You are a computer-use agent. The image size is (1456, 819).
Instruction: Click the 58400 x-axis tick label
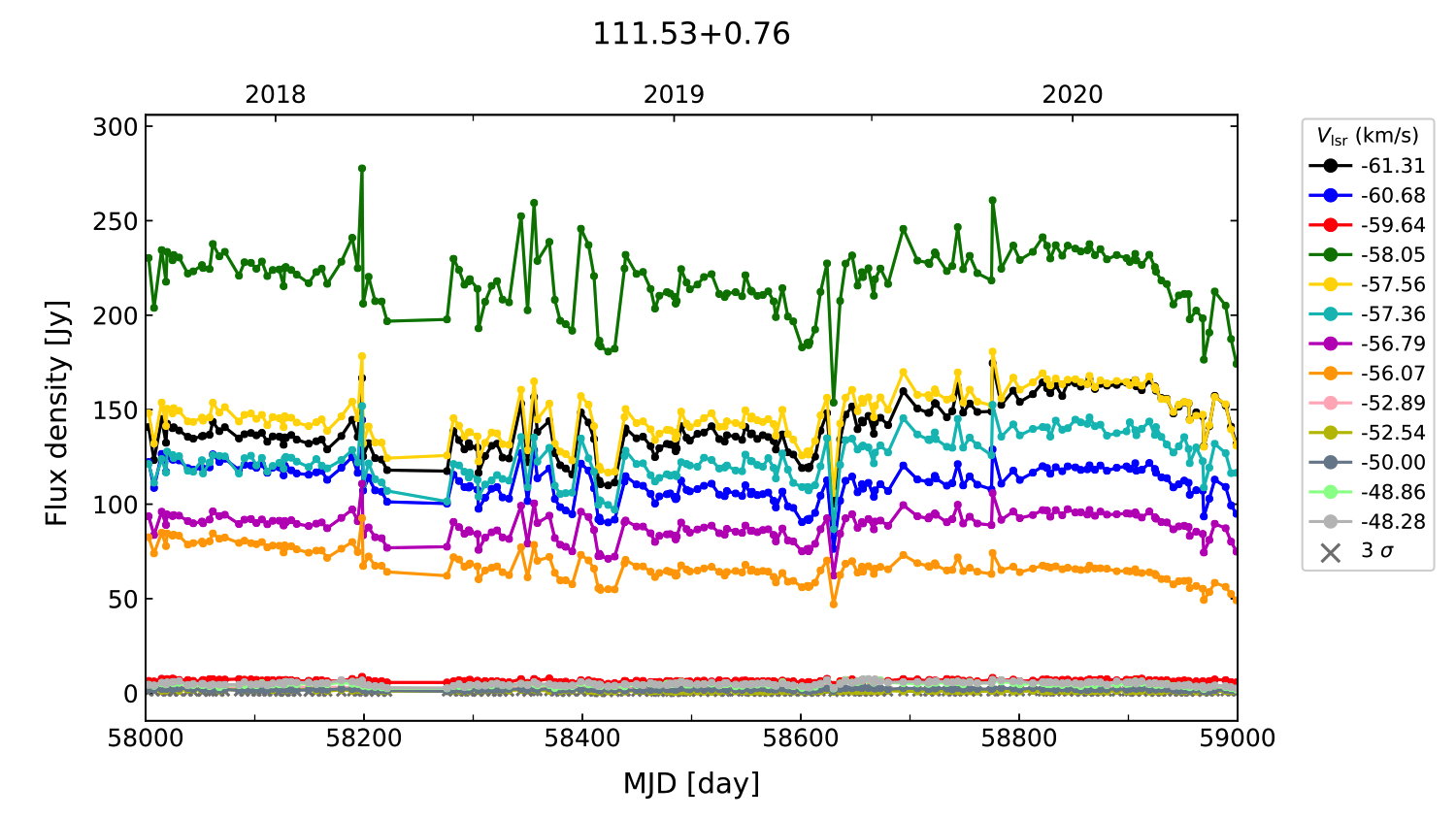582,738
